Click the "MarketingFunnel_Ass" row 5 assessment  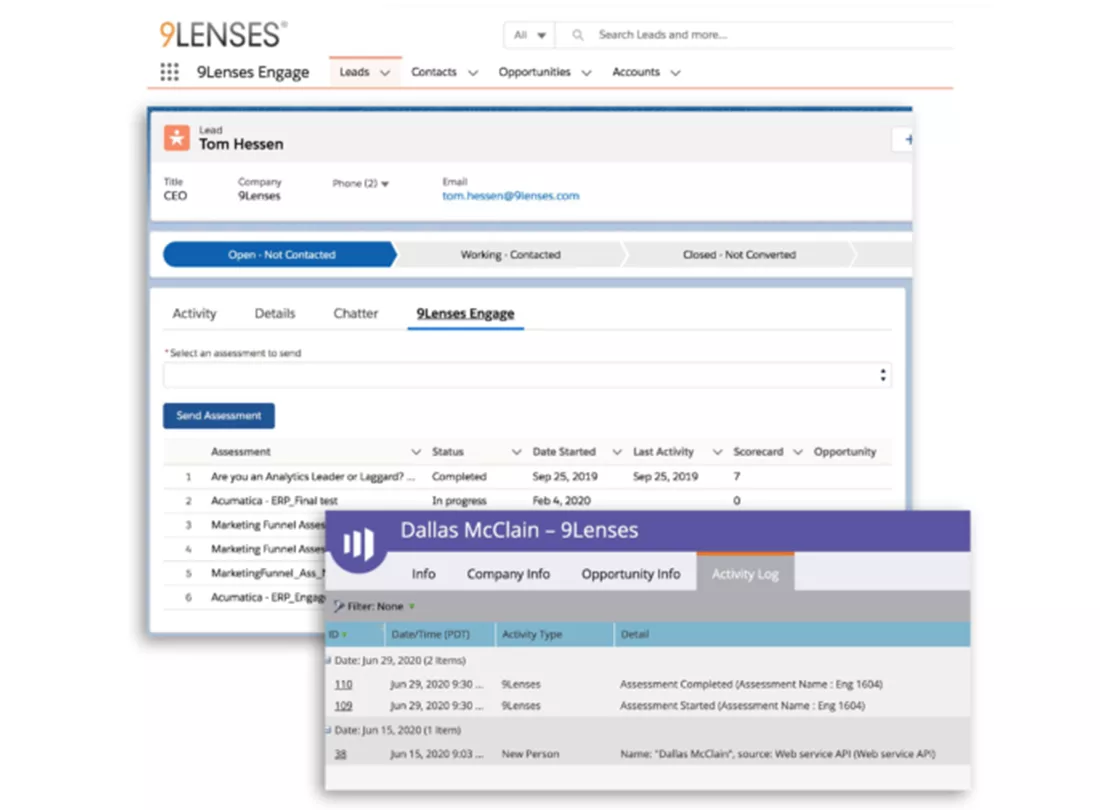point(268,573)
